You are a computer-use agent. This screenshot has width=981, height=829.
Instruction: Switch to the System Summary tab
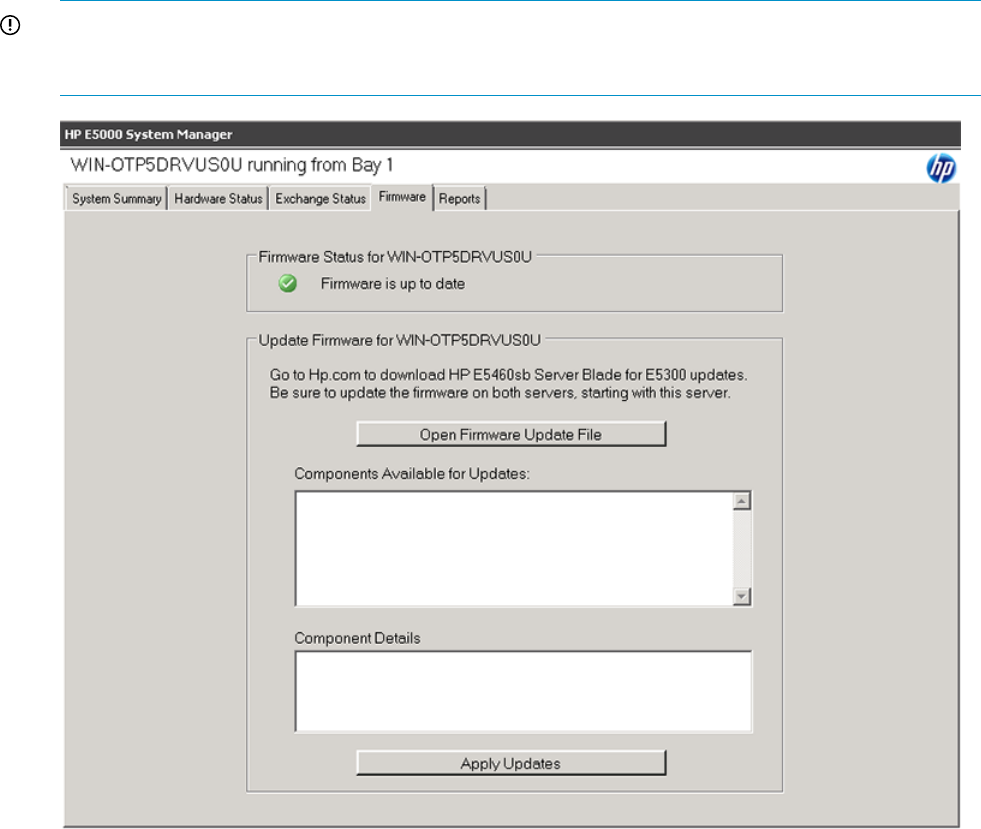click(x=116, y=198)
